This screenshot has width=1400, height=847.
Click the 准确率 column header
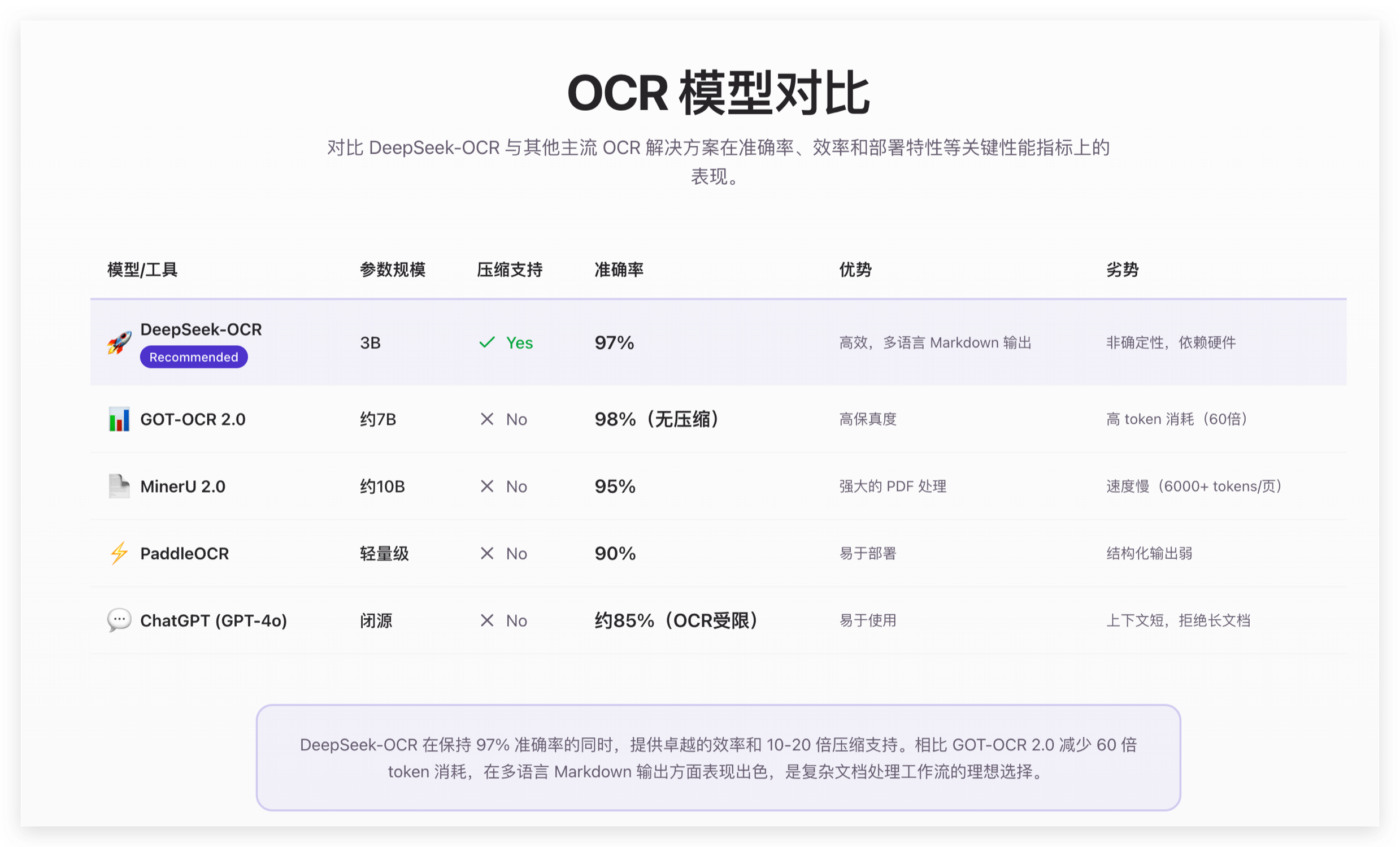point(619,270)
